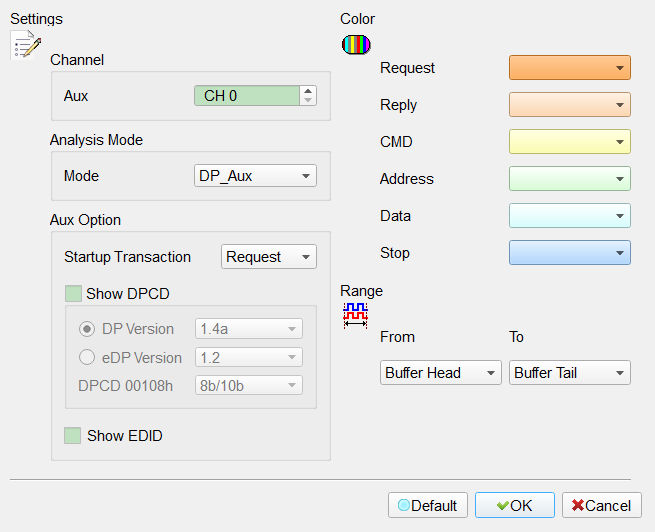Pick the Stop blue color swatch
Screen dimensions: 655x532
pos(570,253)
